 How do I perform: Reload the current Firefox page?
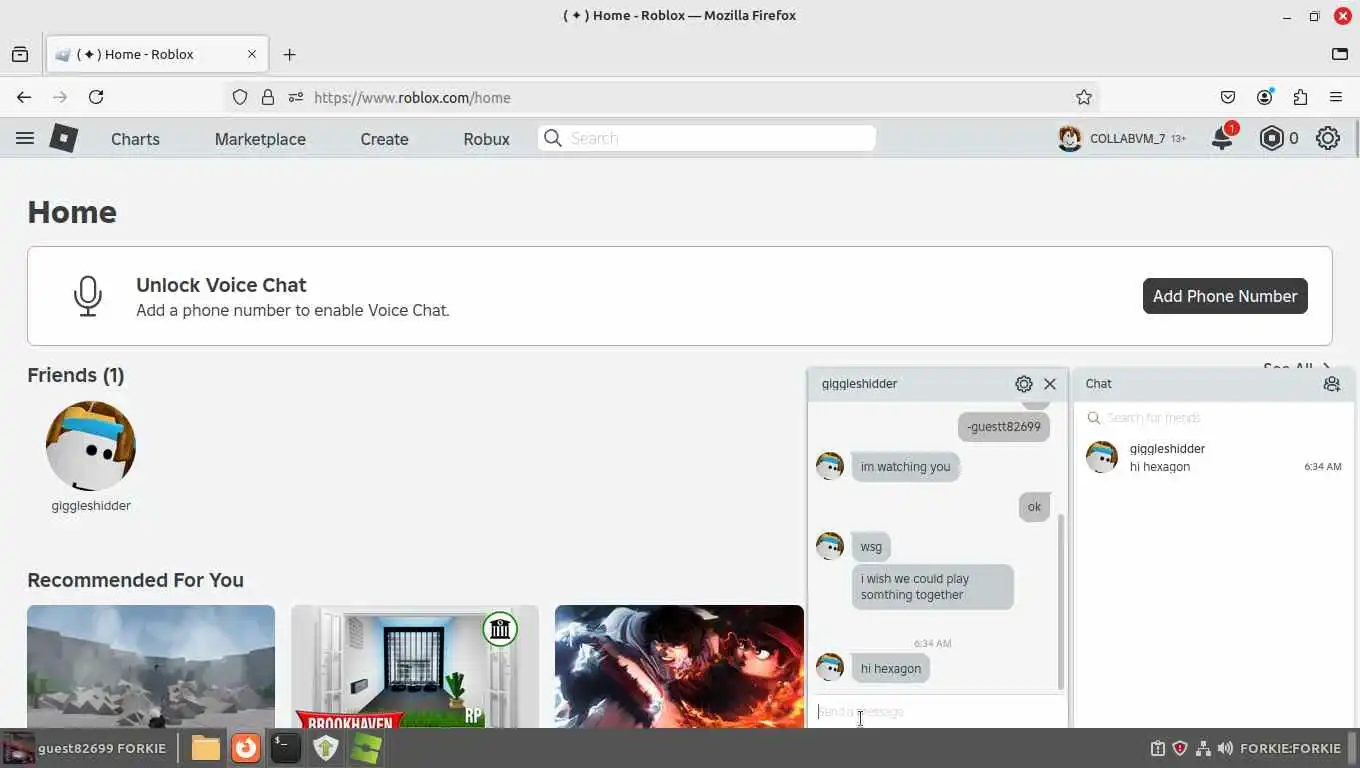point(96,97)
